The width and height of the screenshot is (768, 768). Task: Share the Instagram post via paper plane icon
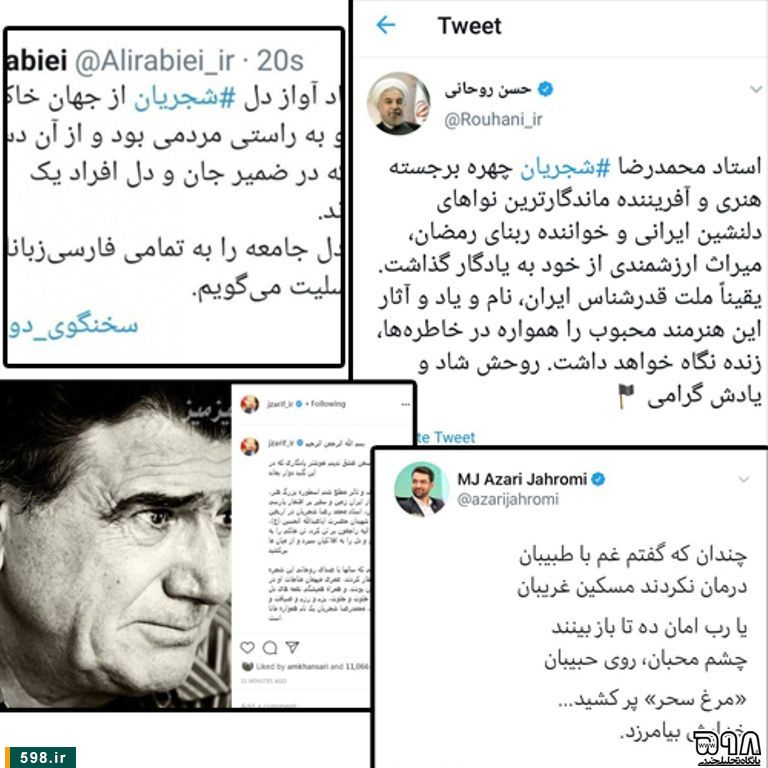(x=292, y=648)
